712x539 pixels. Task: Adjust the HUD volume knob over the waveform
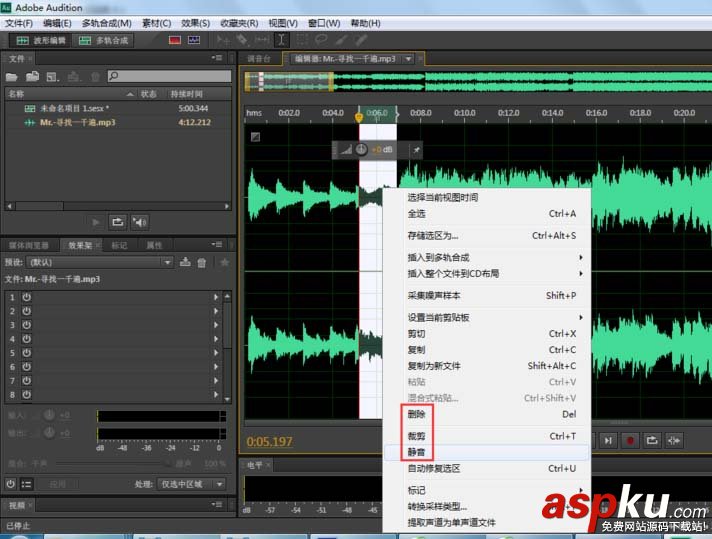(361, 149)
